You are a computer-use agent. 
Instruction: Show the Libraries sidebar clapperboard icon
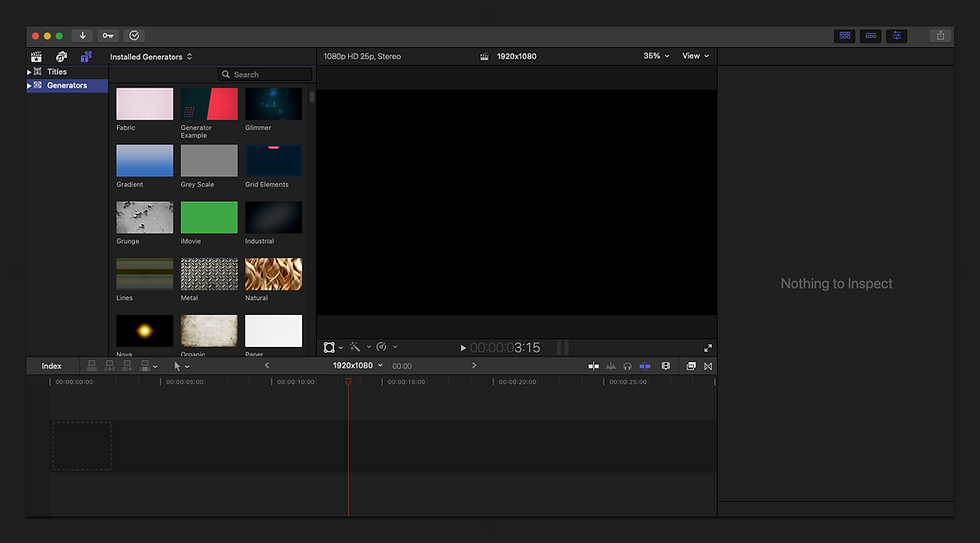(x=36, y=57)
